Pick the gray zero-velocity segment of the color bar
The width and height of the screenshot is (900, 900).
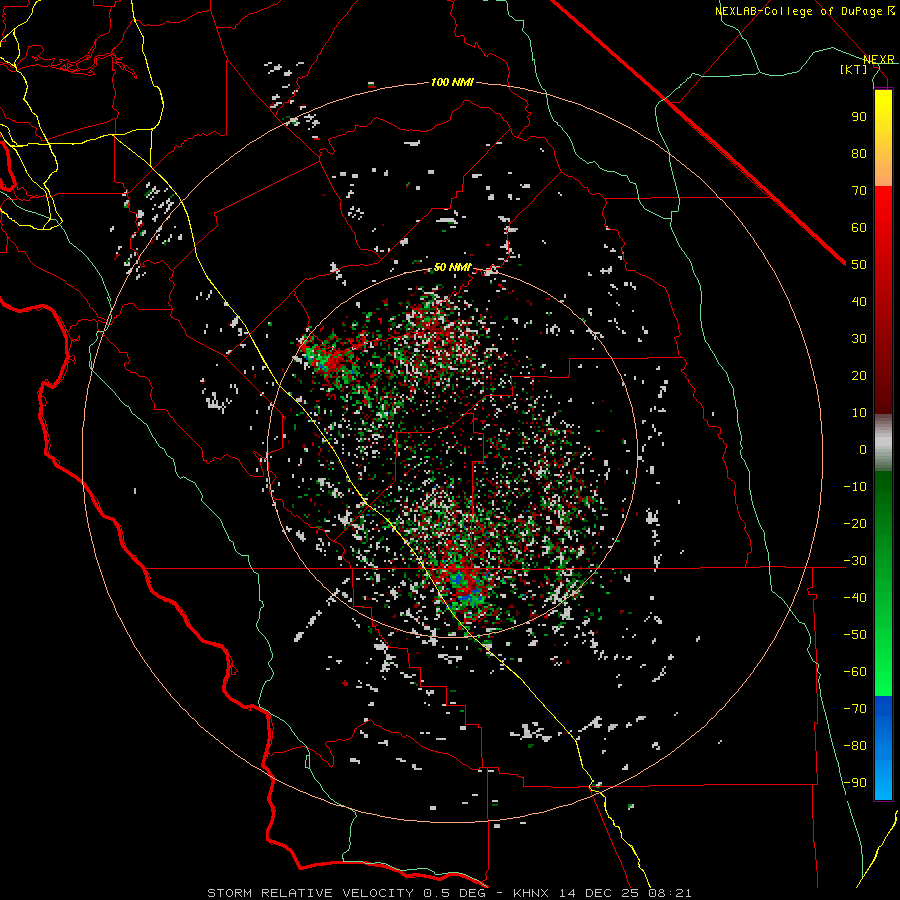[x=883, y=442]
